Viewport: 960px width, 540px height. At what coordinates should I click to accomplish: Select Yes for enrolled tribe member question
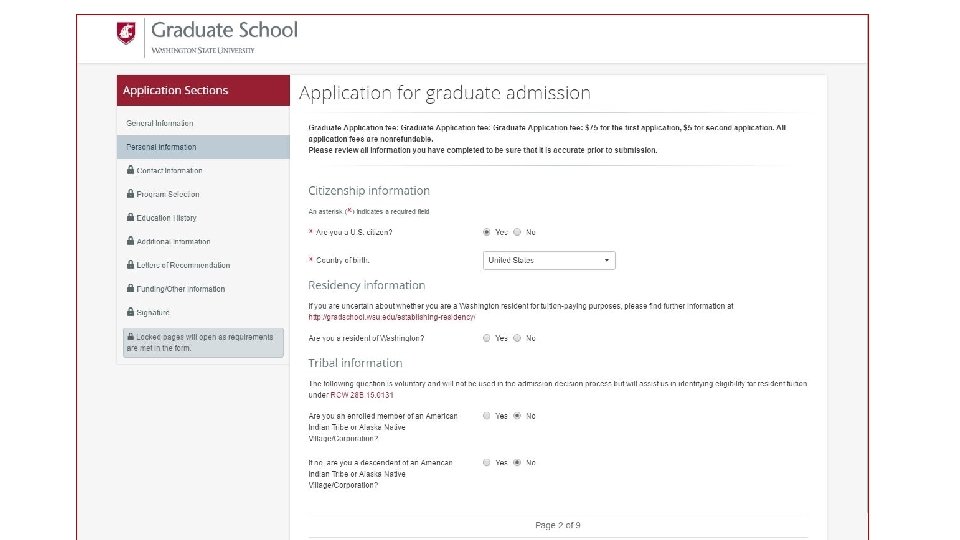(x=487, y=415)
